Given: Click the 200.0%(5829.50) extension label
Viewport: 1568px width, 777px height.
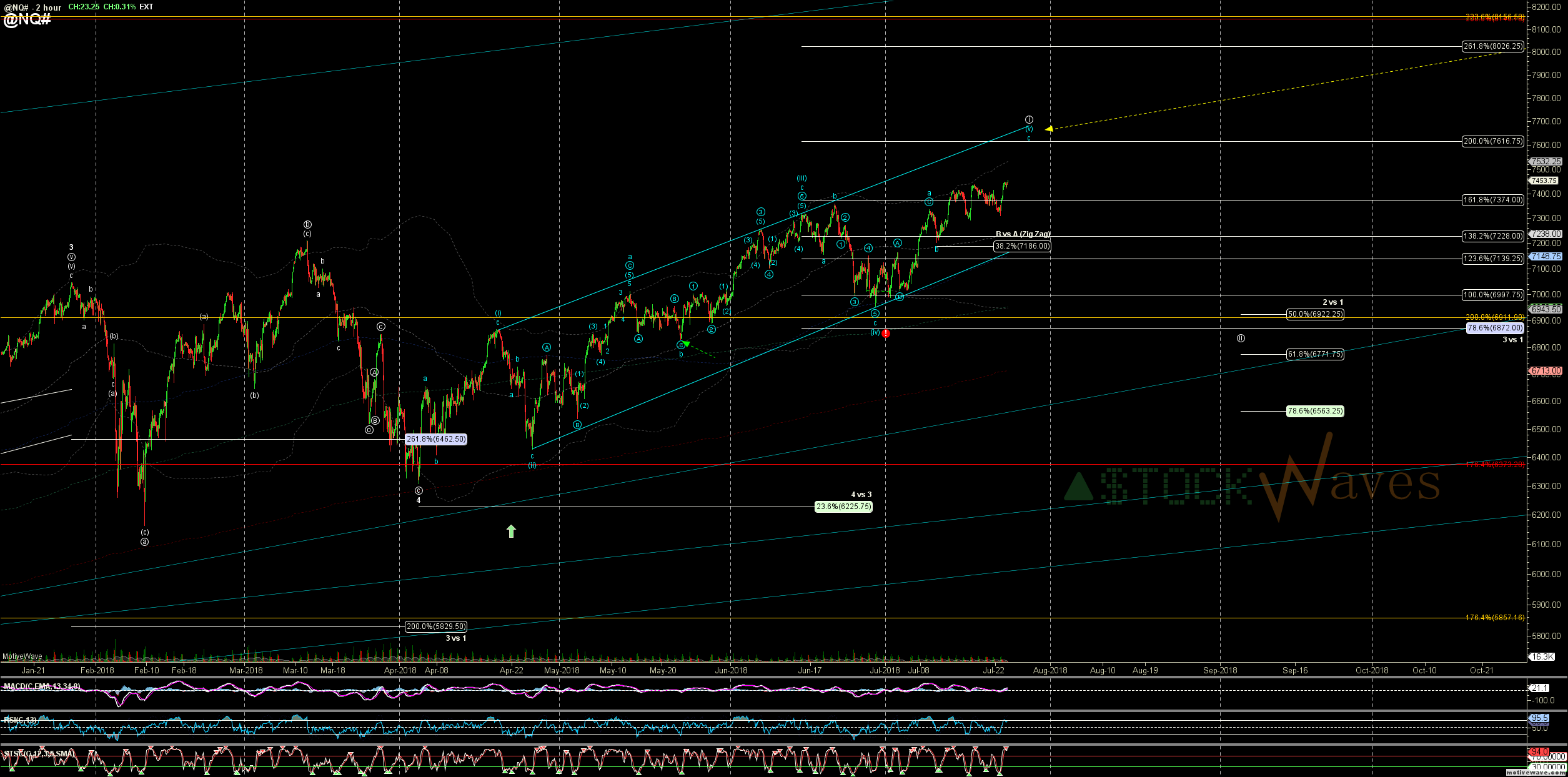Looking at the screenshot, I should 436,626.
